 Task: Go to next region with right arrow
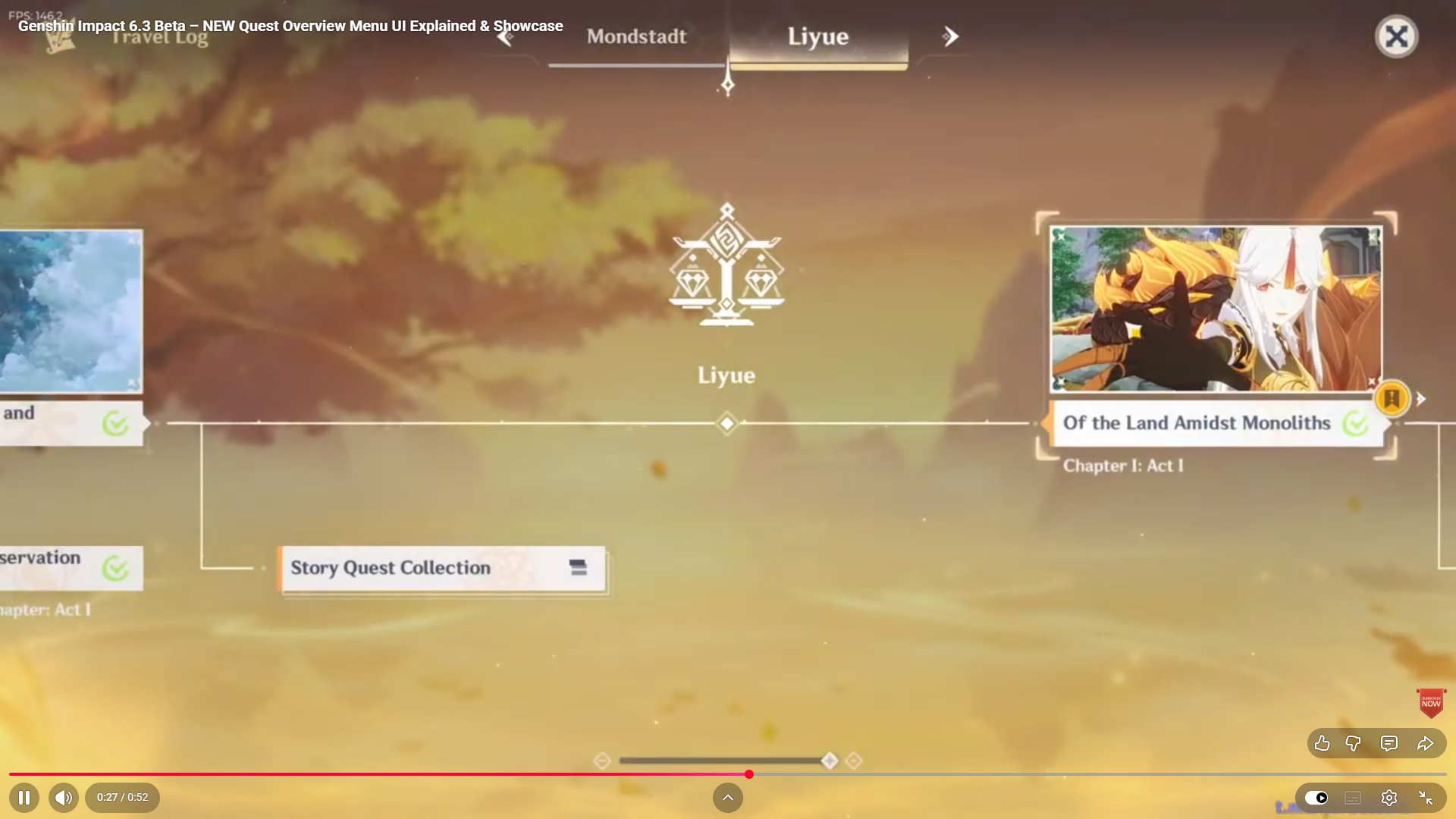pos(951,36)
